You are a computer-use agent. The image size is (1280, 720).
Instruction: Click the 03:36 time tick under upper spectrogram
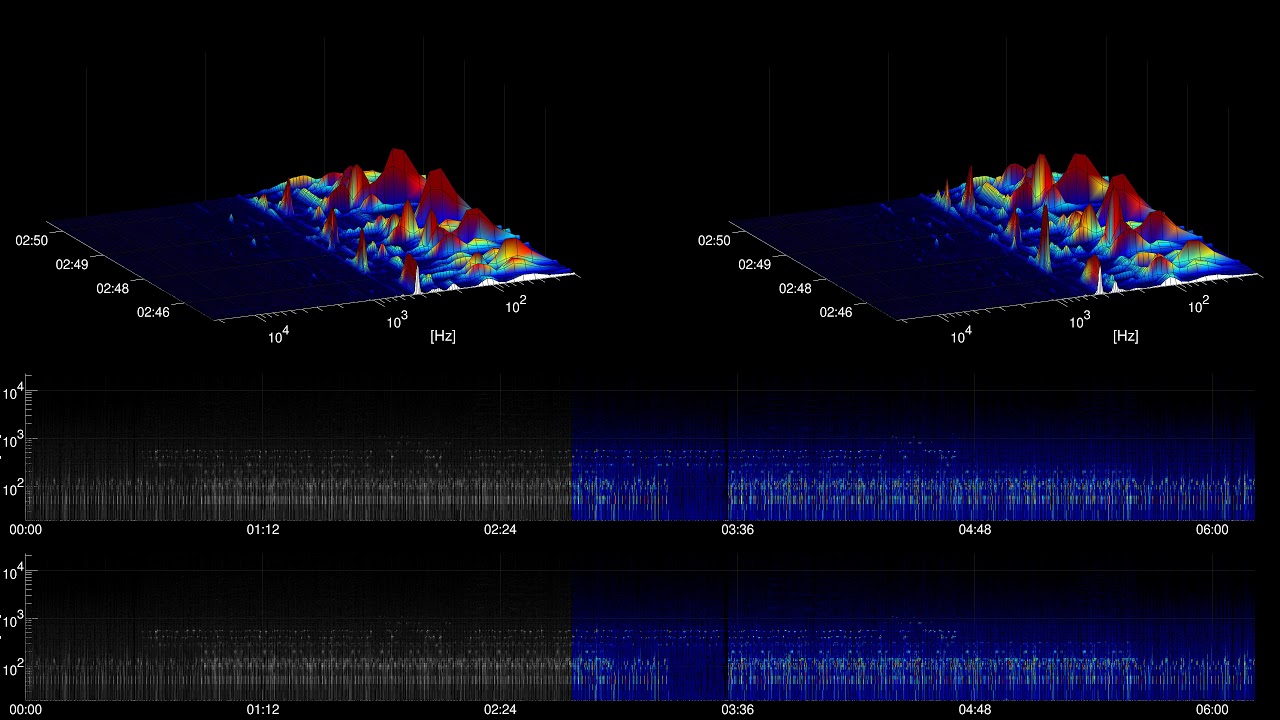coord(737,530)
